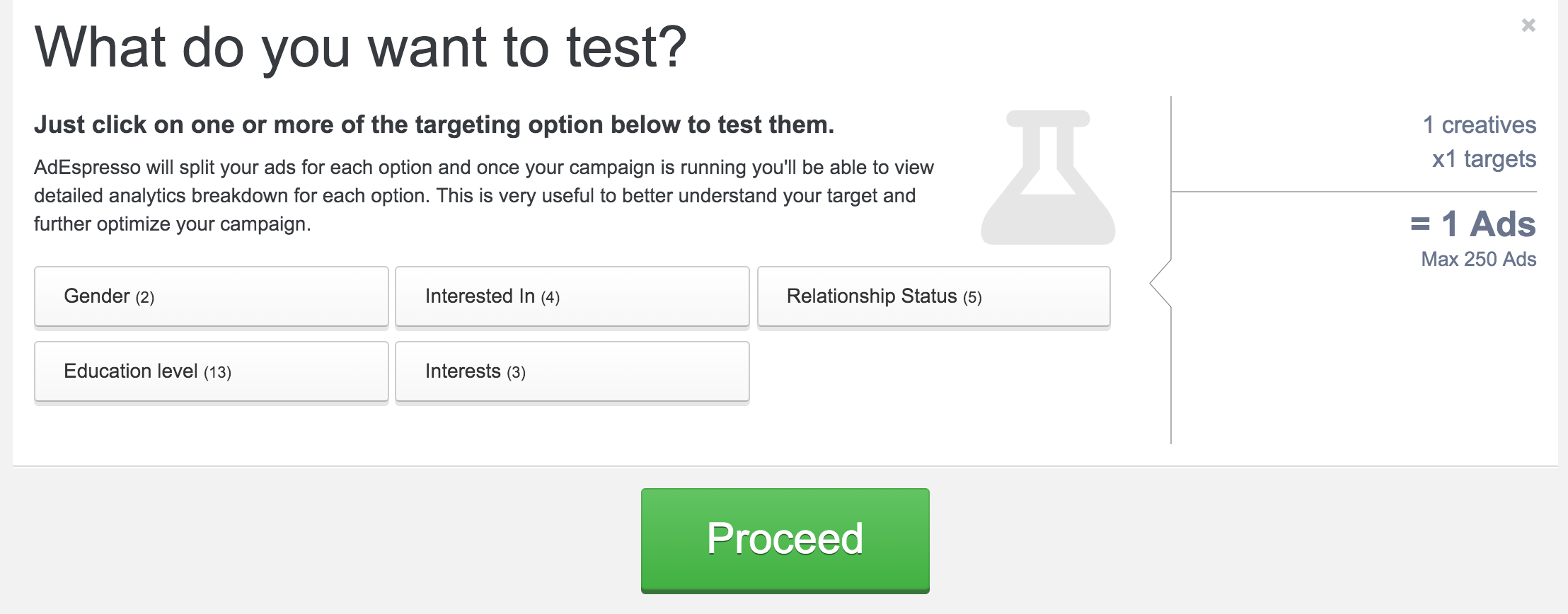Enable Education level split testing

point(212,372)
